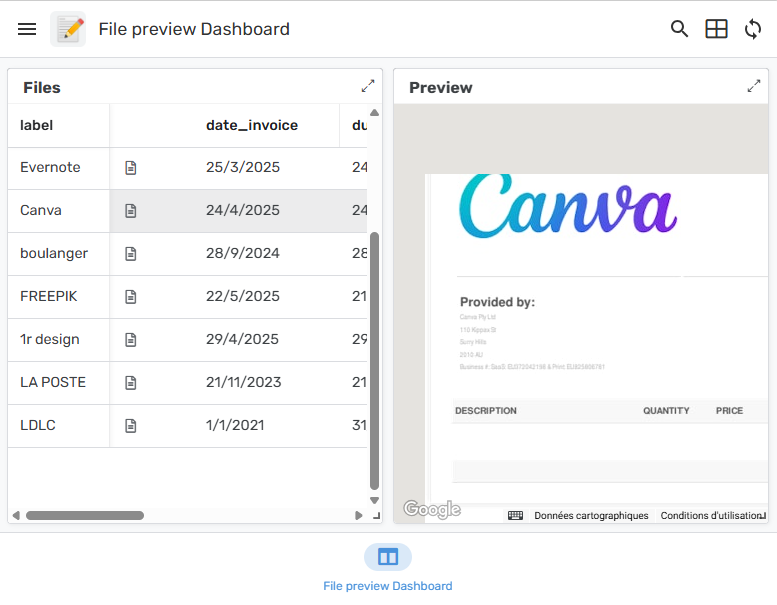This screenshot has width=777, height=605.
Task: Click the horizontal scrollbar thumb in Files
Action: (85, 515)
